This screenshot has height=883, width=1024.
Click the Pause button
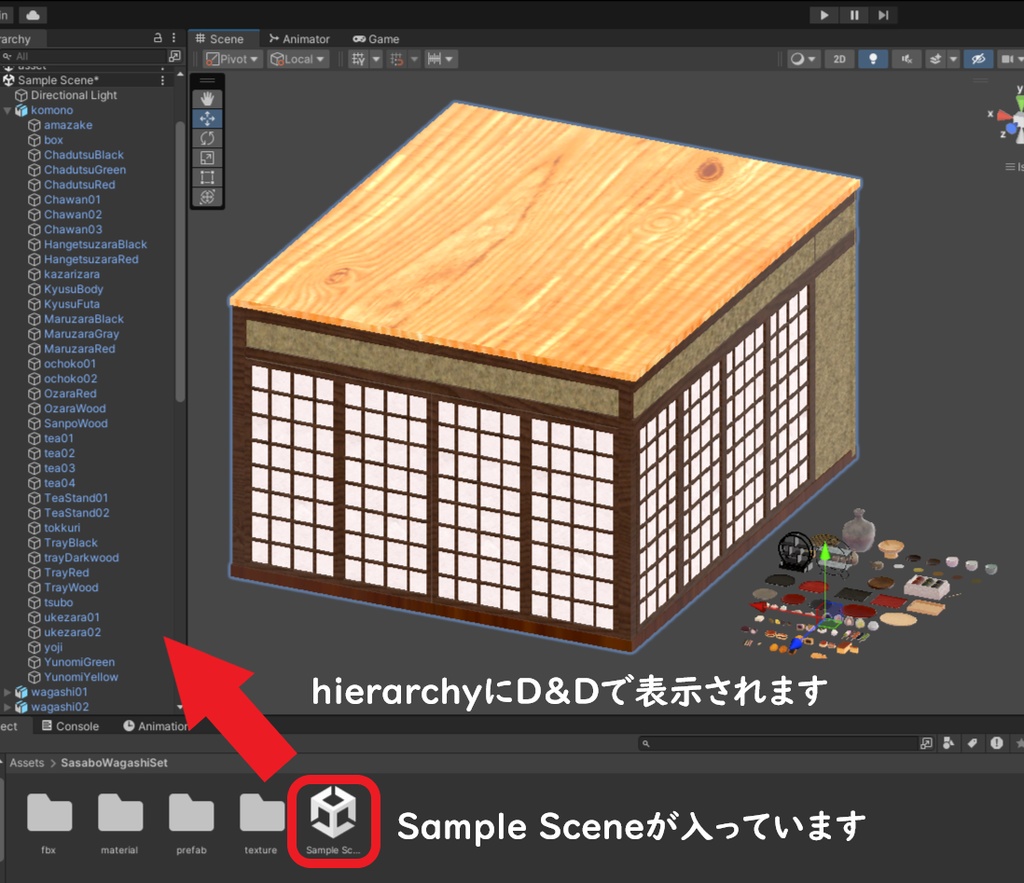855,14
